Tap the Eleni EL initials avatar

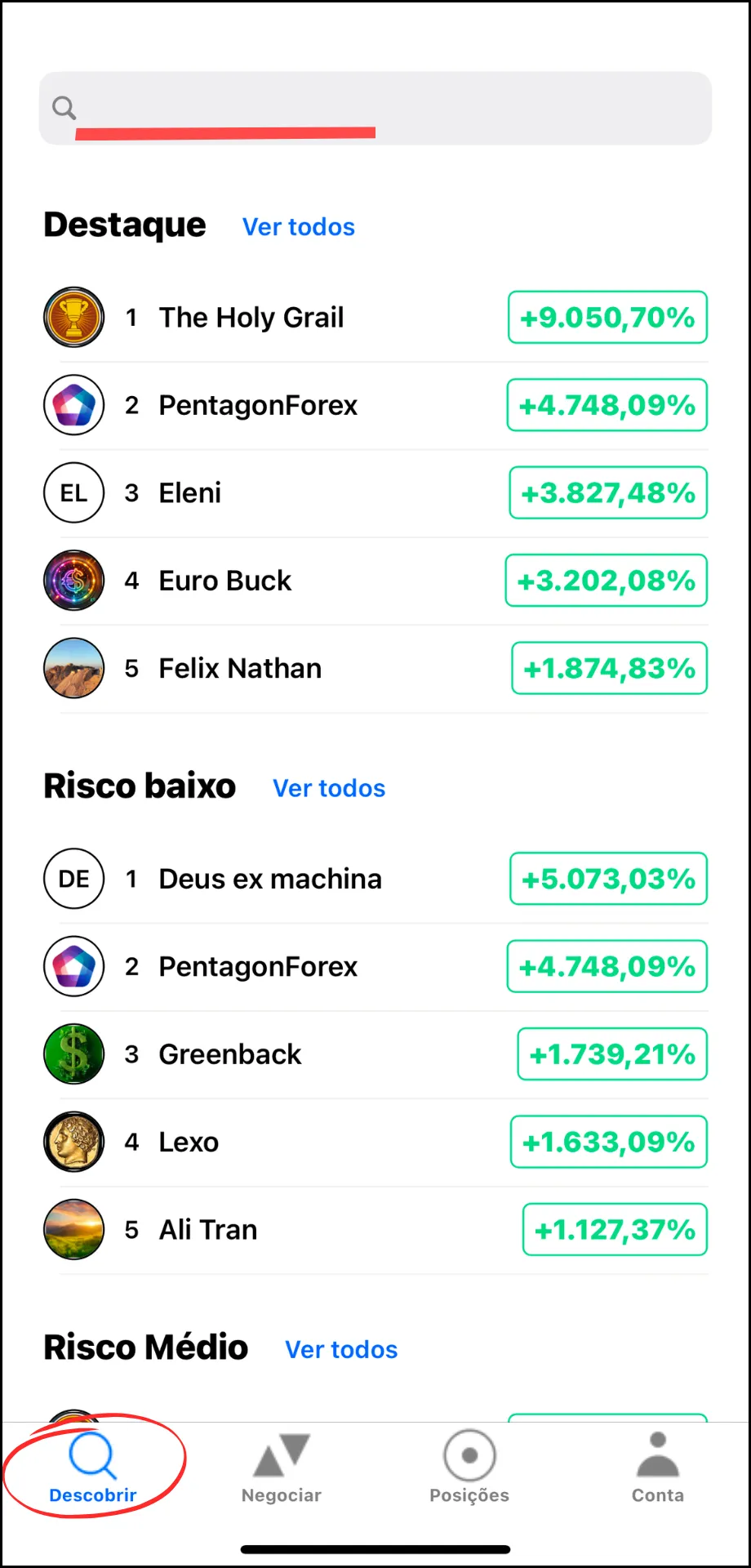tap(73, 492)
